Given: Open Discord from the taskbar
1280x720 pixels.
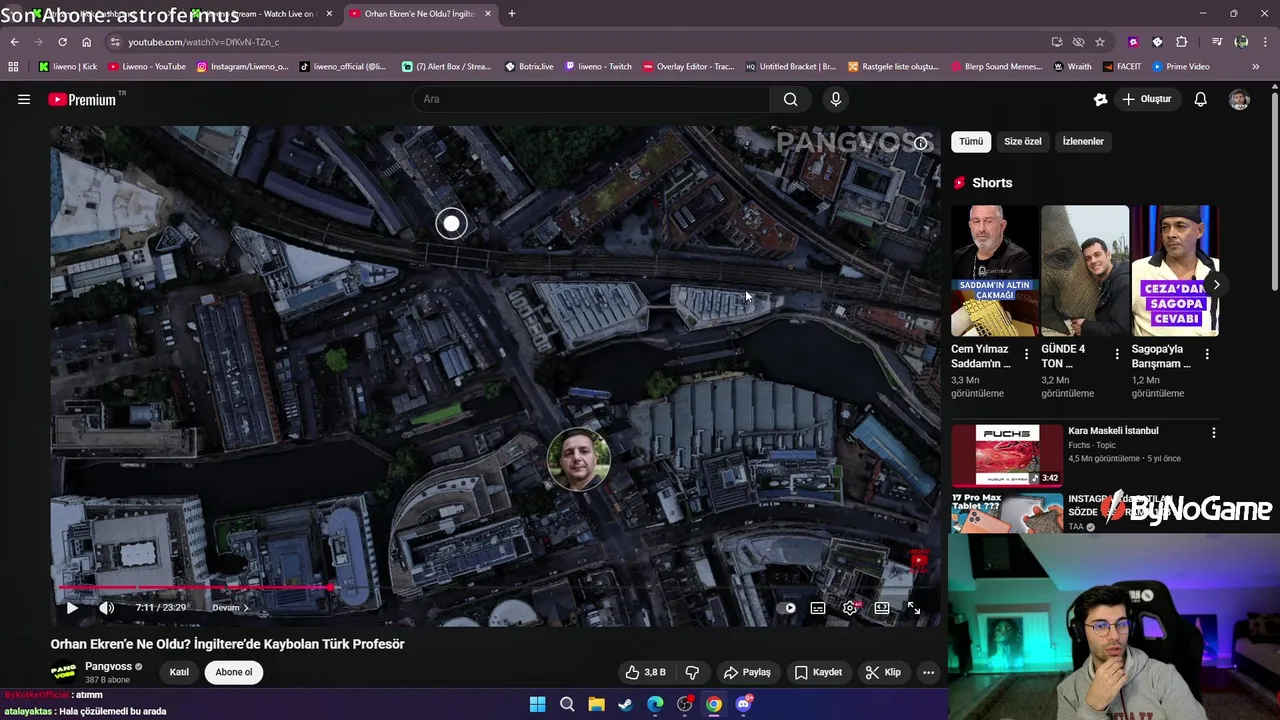Looking at the screenshot, I should 743,704.
